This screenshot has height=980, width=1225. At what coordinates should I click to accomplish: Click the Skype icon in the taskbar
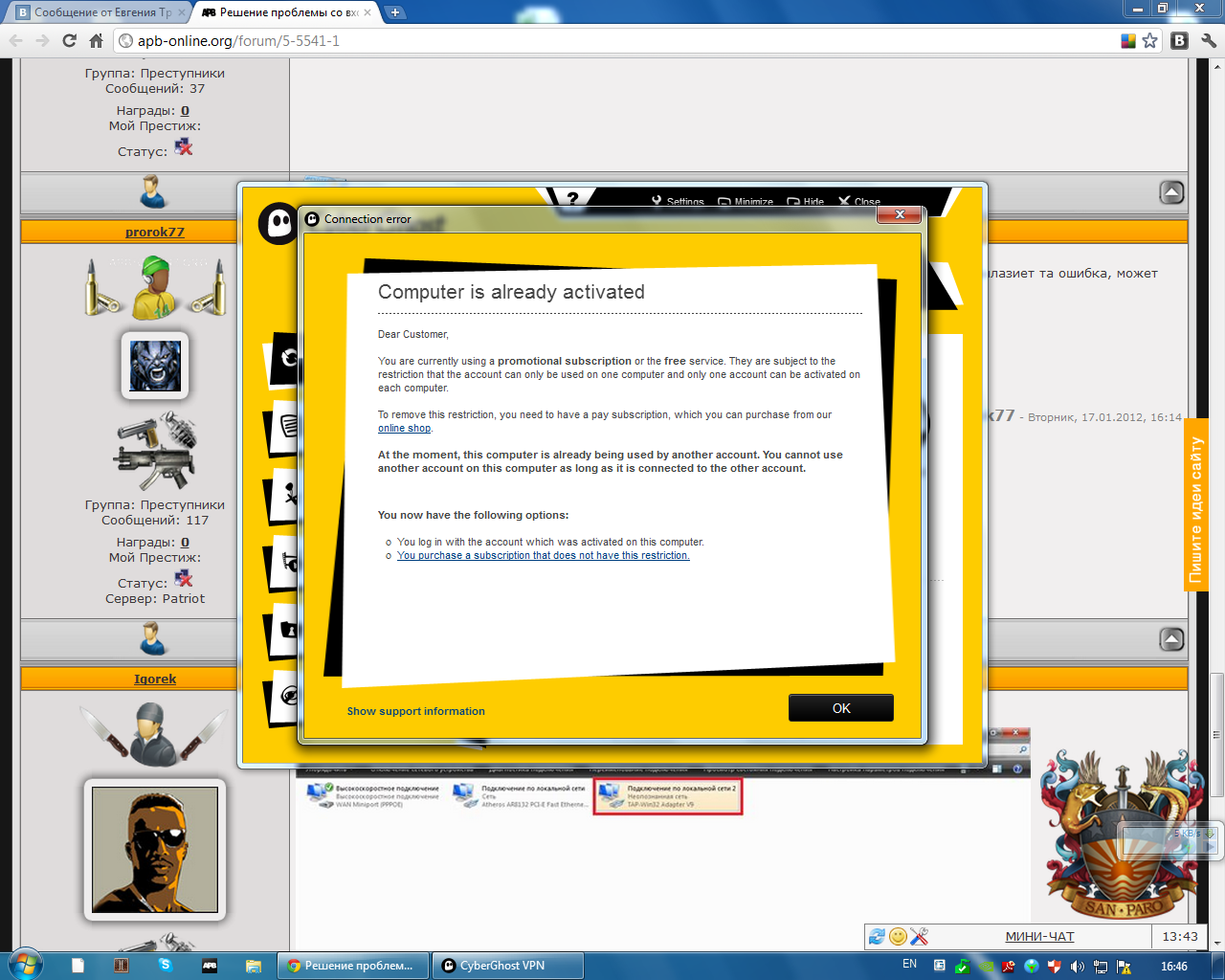point(165,966)
